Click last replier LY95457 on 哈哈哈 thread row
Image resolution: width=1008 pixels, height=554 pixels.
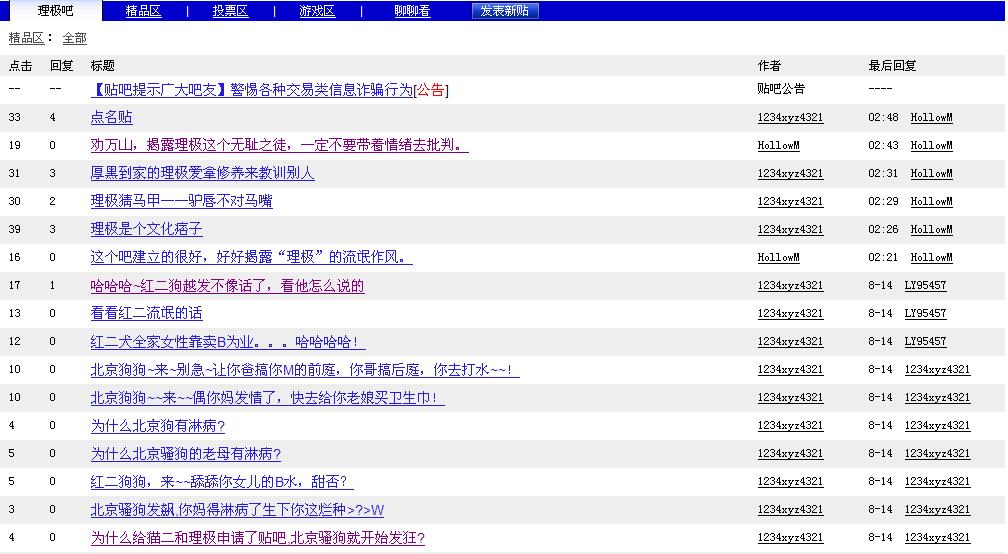(925, 286)
